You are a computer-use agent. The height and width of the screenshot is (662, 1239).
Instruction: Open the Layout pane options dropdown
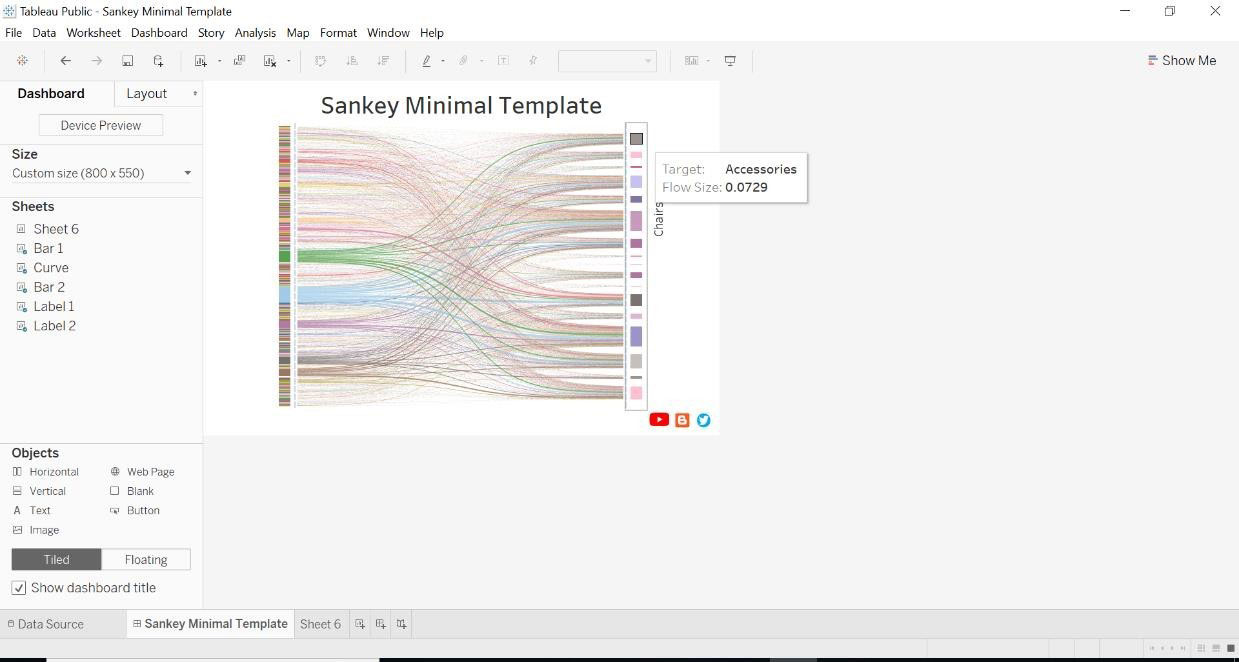point(196,93)
